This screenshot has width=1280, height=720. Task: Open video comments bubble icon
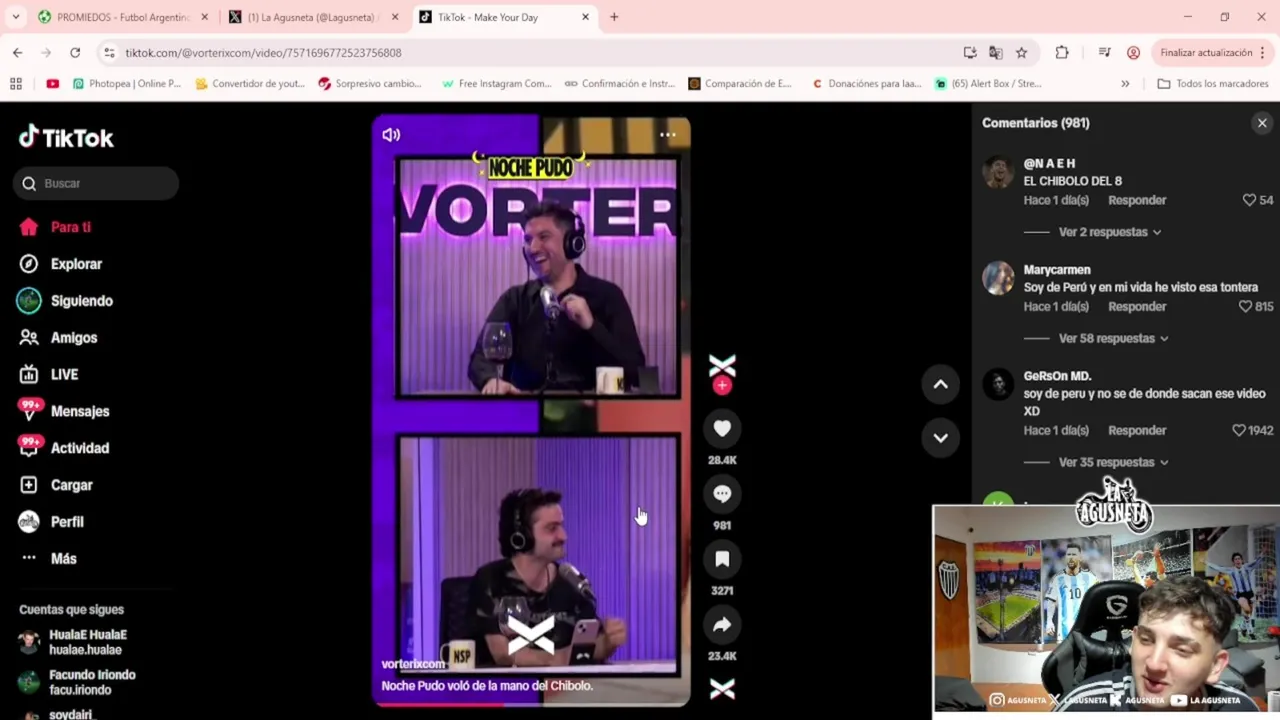722,494
